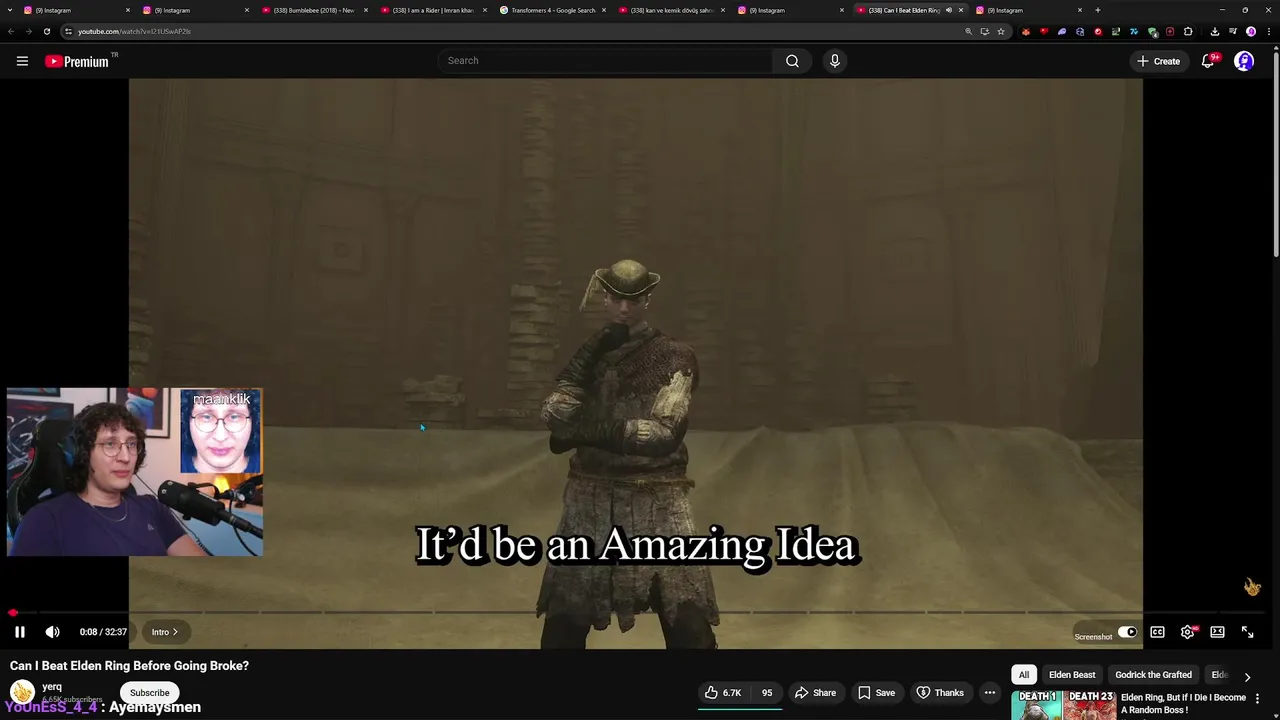The width and height of the screenshot is (1280, 720).
Task: Open more actions three-dot menu
Action: tap(990, 693)
